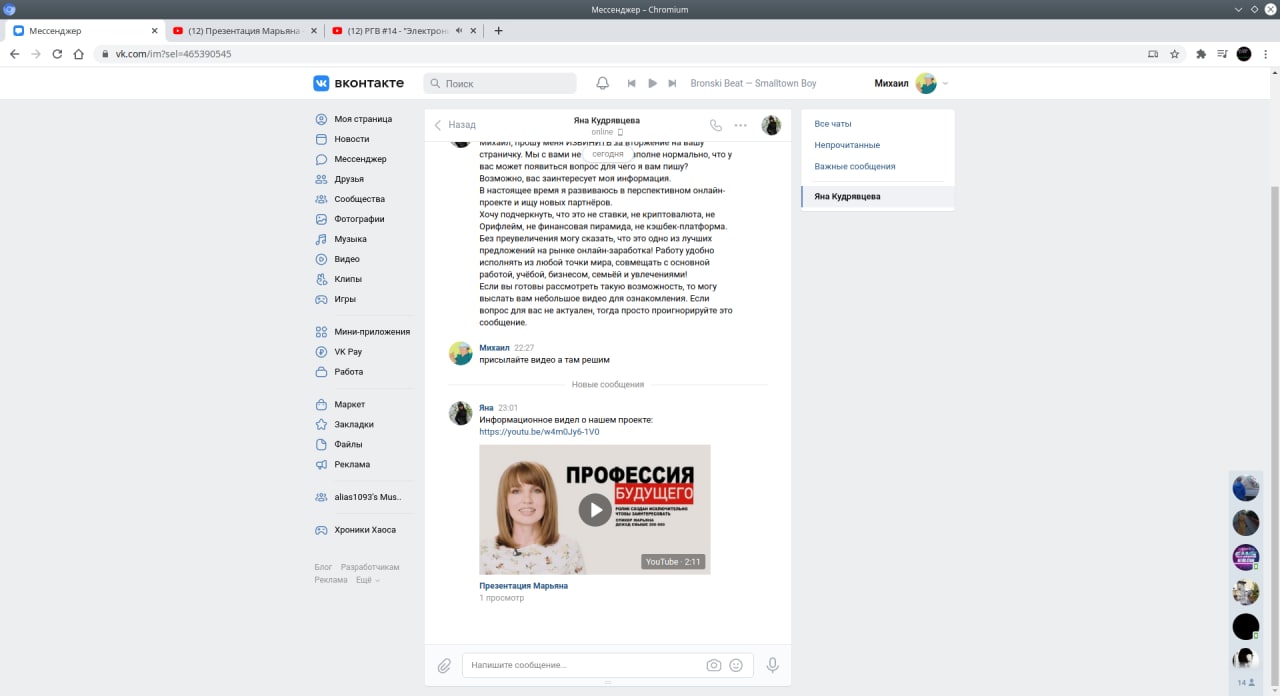Viewport: 1280px width, 696px height.
Task: Click the Видео icon in sidebar
Action: point(321,259)
